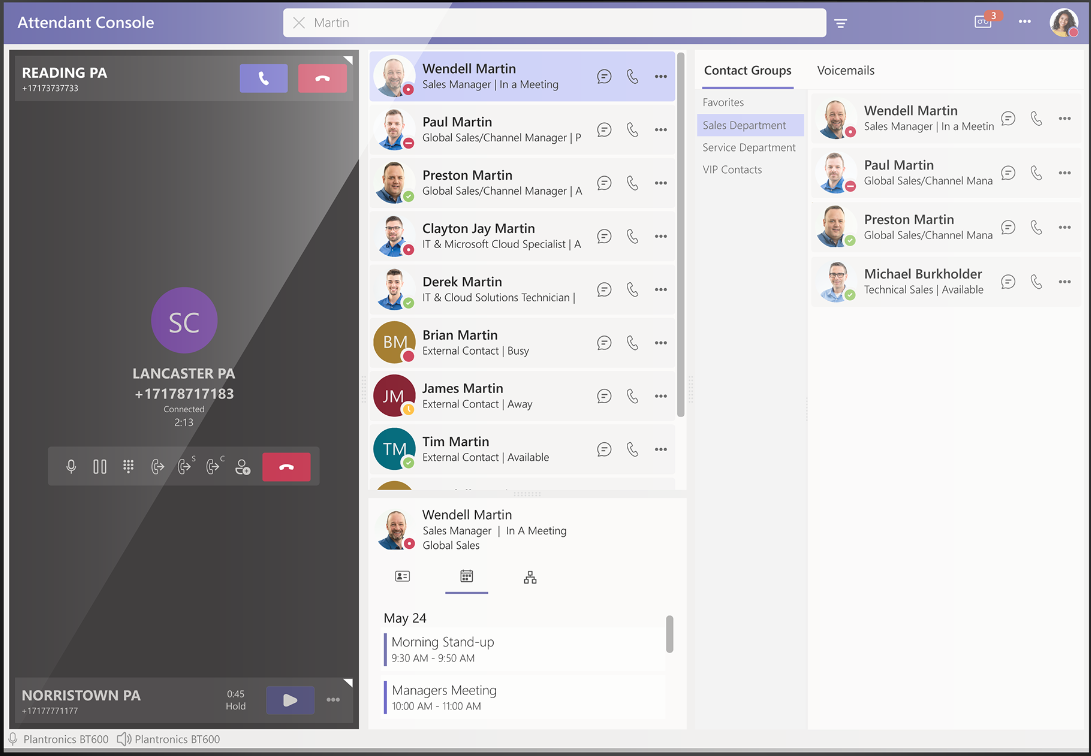
Task: Open more options for NORRISTOWN PA call
Action: [x=333, y=700]
